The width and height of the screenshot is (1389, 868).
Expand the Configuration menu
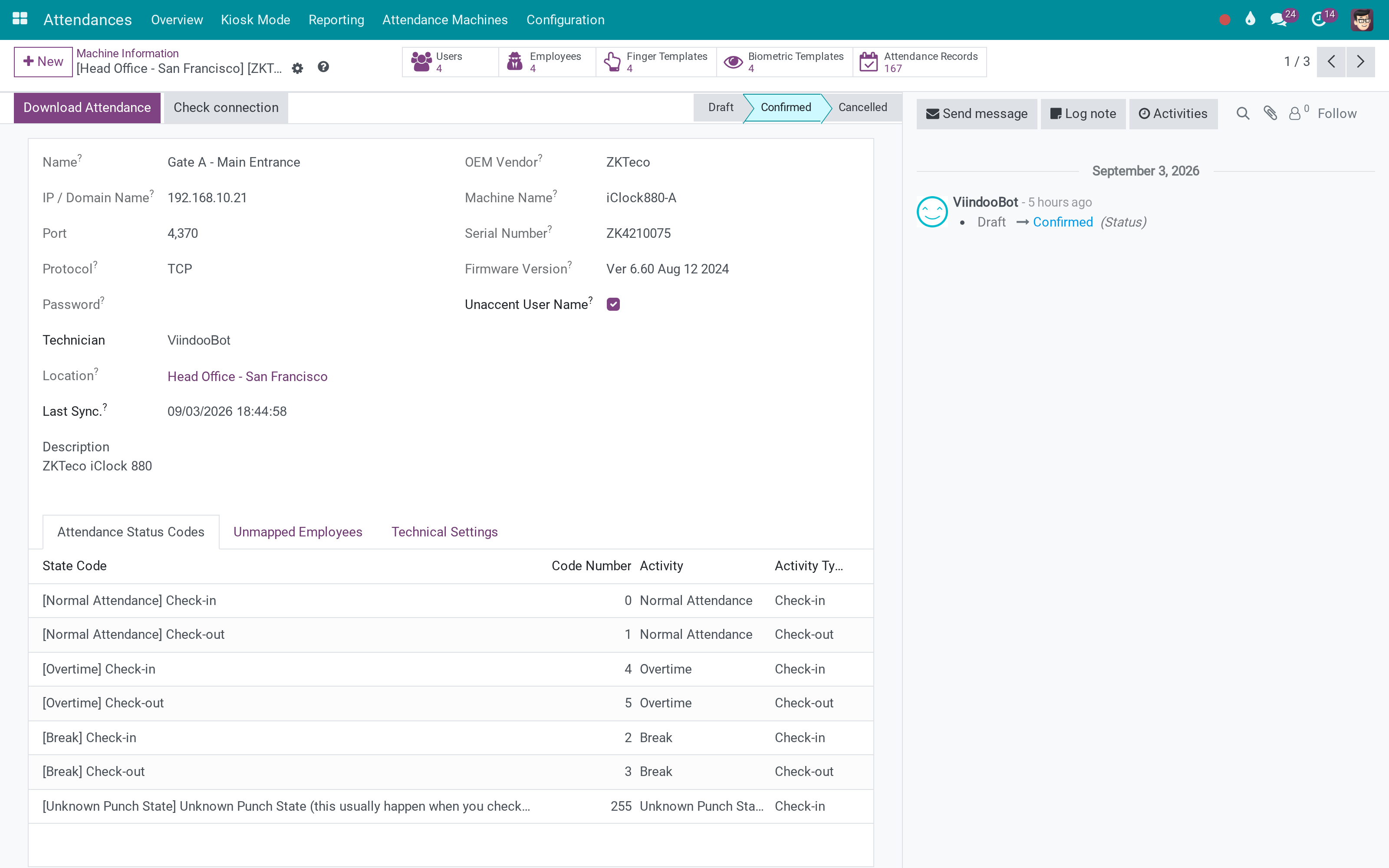(565, 20)
